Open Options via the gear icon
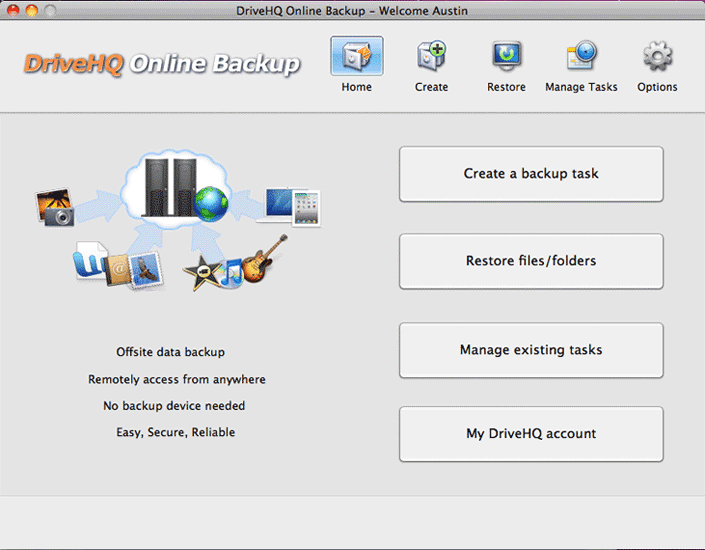 (x=657, y=56)
